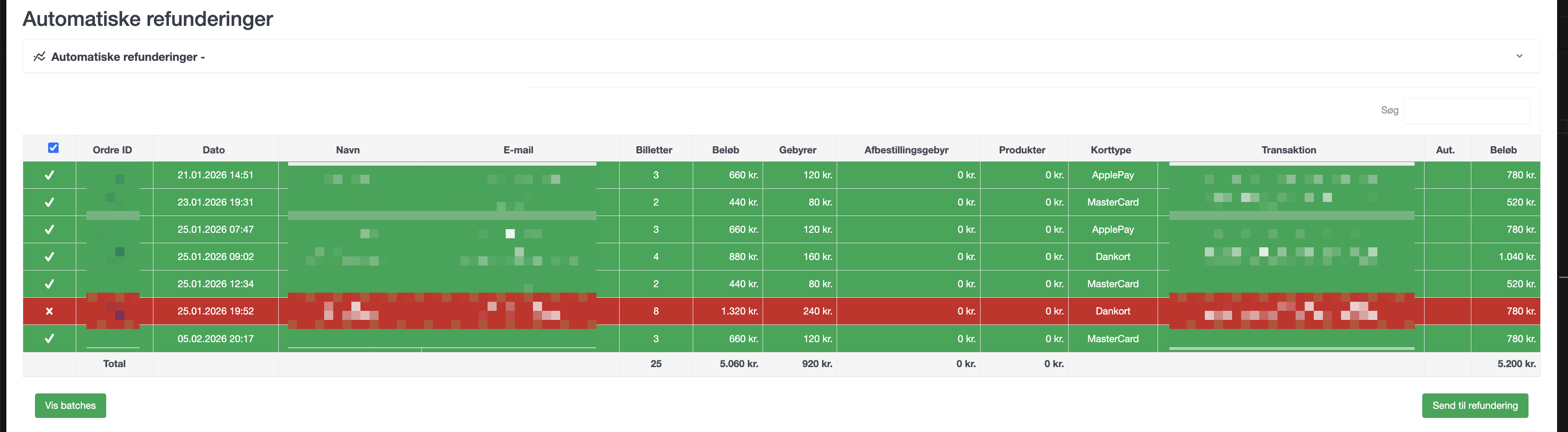Sort table by Korttype column header
The height and width of the screenshot is (432, 1568).
coord(1111,150)
